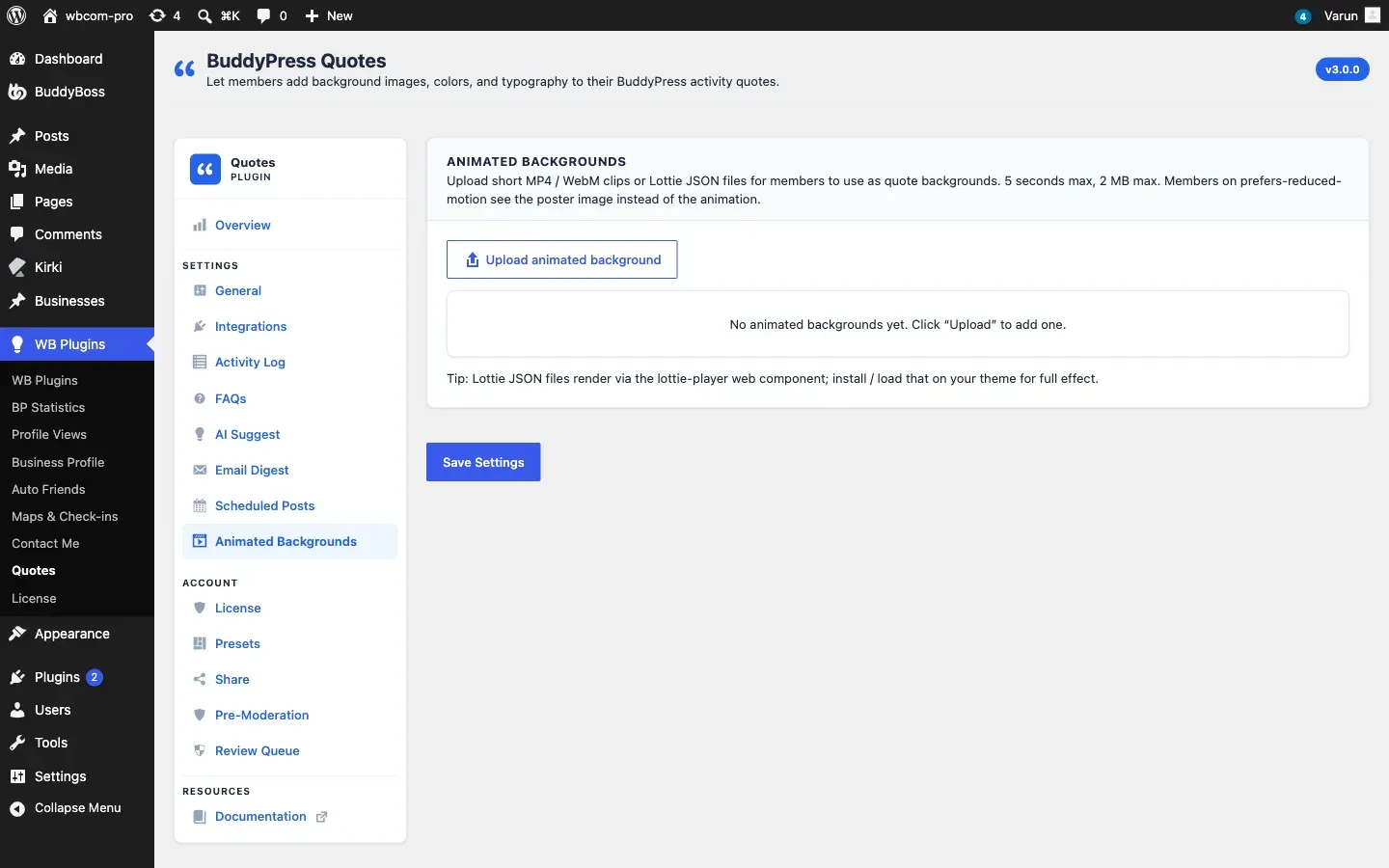Open Contact Me submenu item
Screen dimensions: 1389x868
click(x=45, y=543)
